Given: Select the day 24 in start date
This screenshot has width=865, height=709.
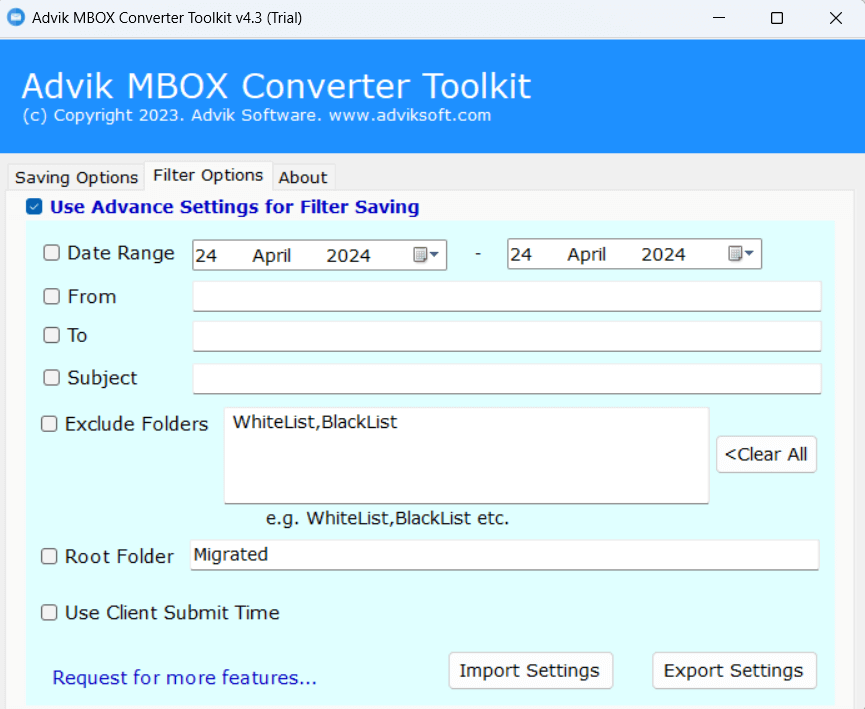Looking at the screenshot, I should [206, 255].
